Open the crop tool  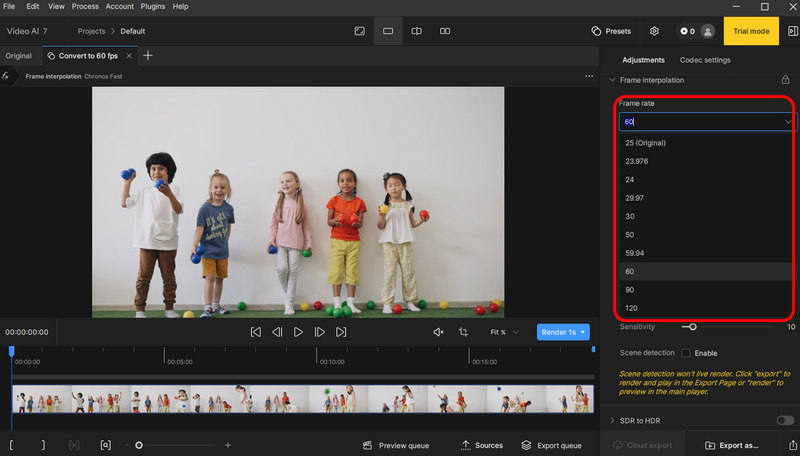coord(463,332)
